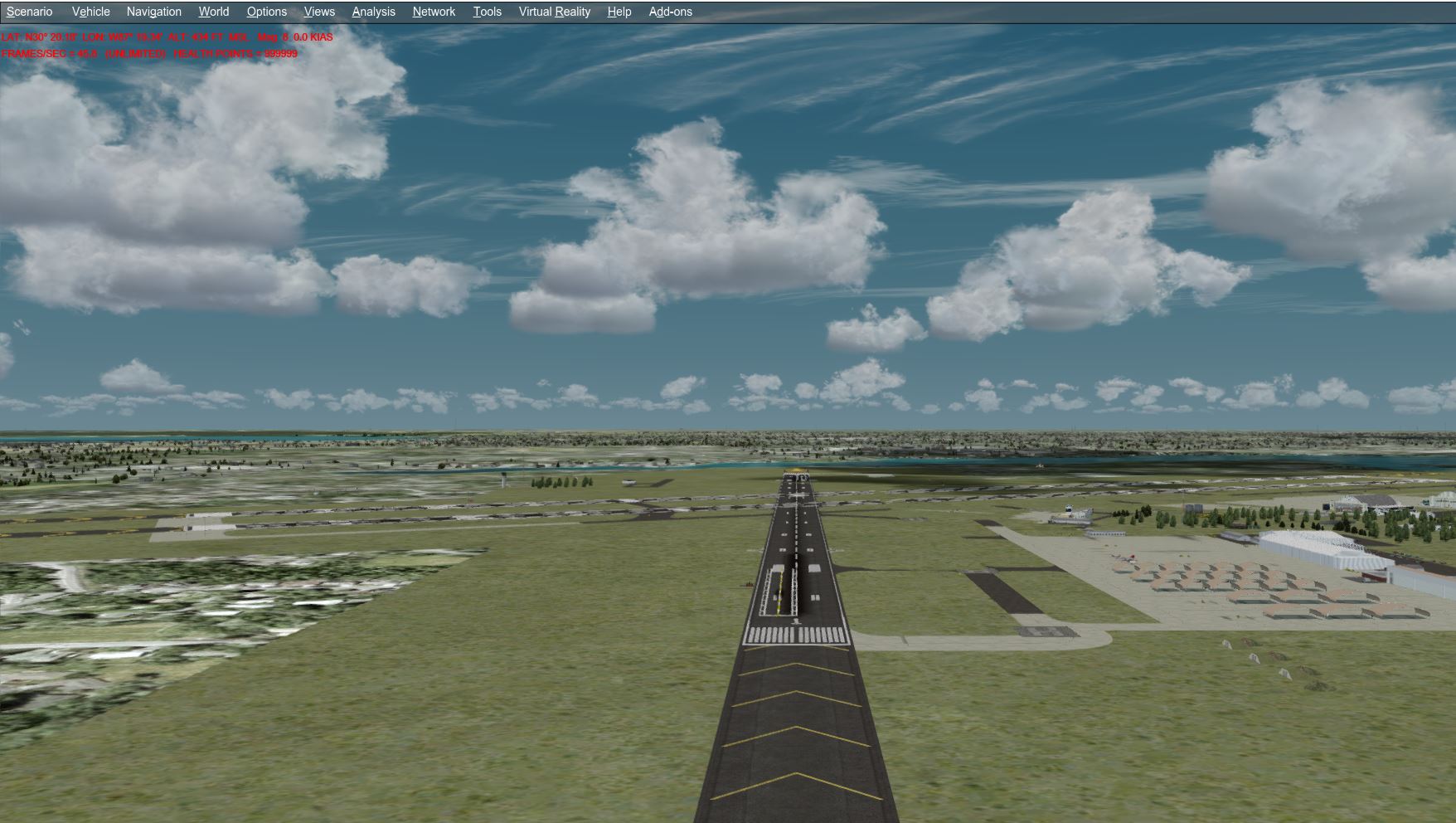Click the control tower right of runway
The width and height of the screenshot is (1456, 823).
pos(1070,512)
